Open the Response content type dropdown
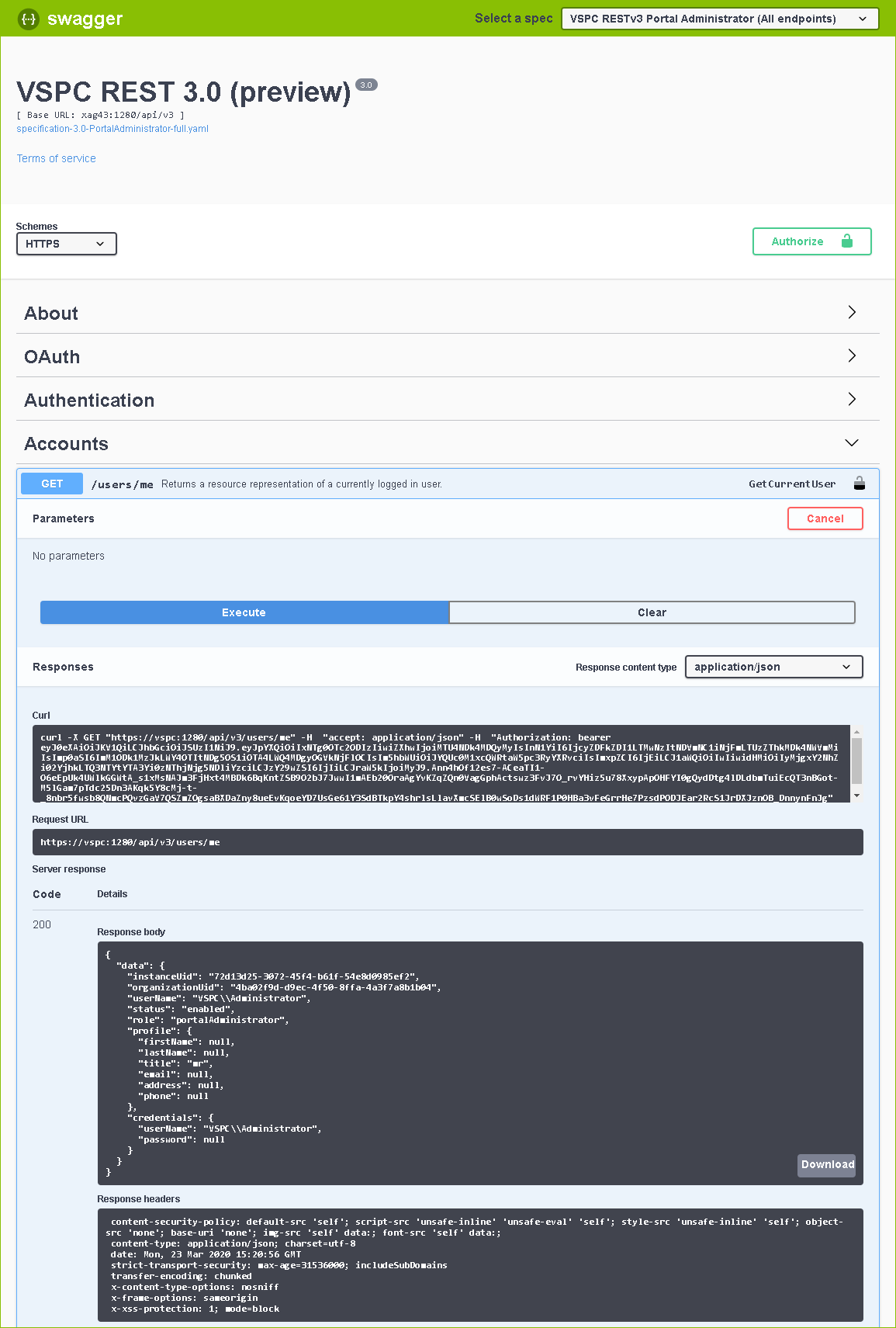 tap(774, 667)
